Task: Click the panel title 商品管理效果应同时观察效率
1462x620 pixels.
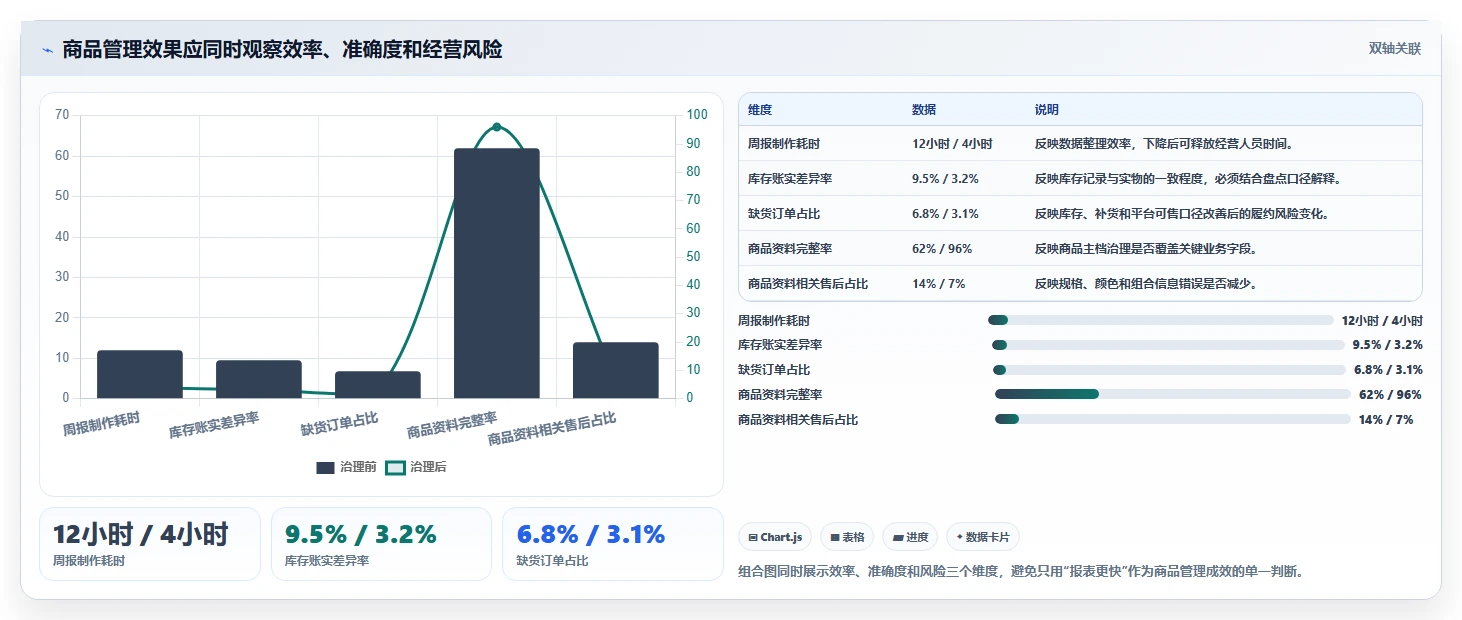Action: point(282,49)
